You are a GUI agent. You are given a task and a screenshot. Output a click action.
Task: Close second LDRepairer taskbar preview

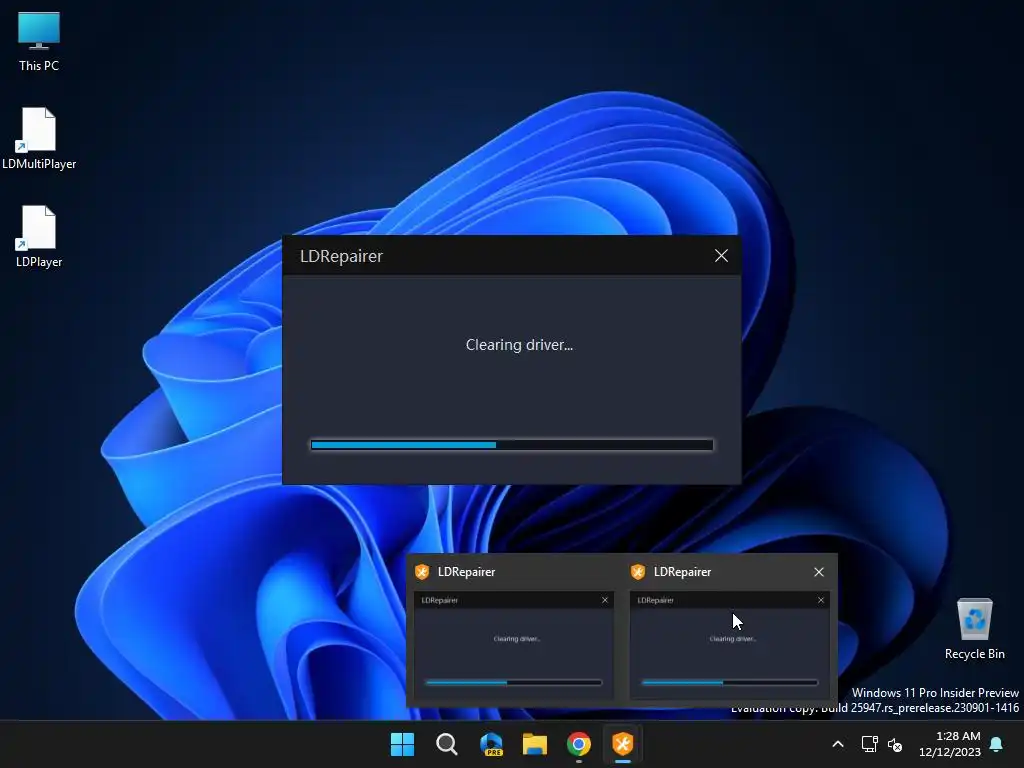coord(819,572)
